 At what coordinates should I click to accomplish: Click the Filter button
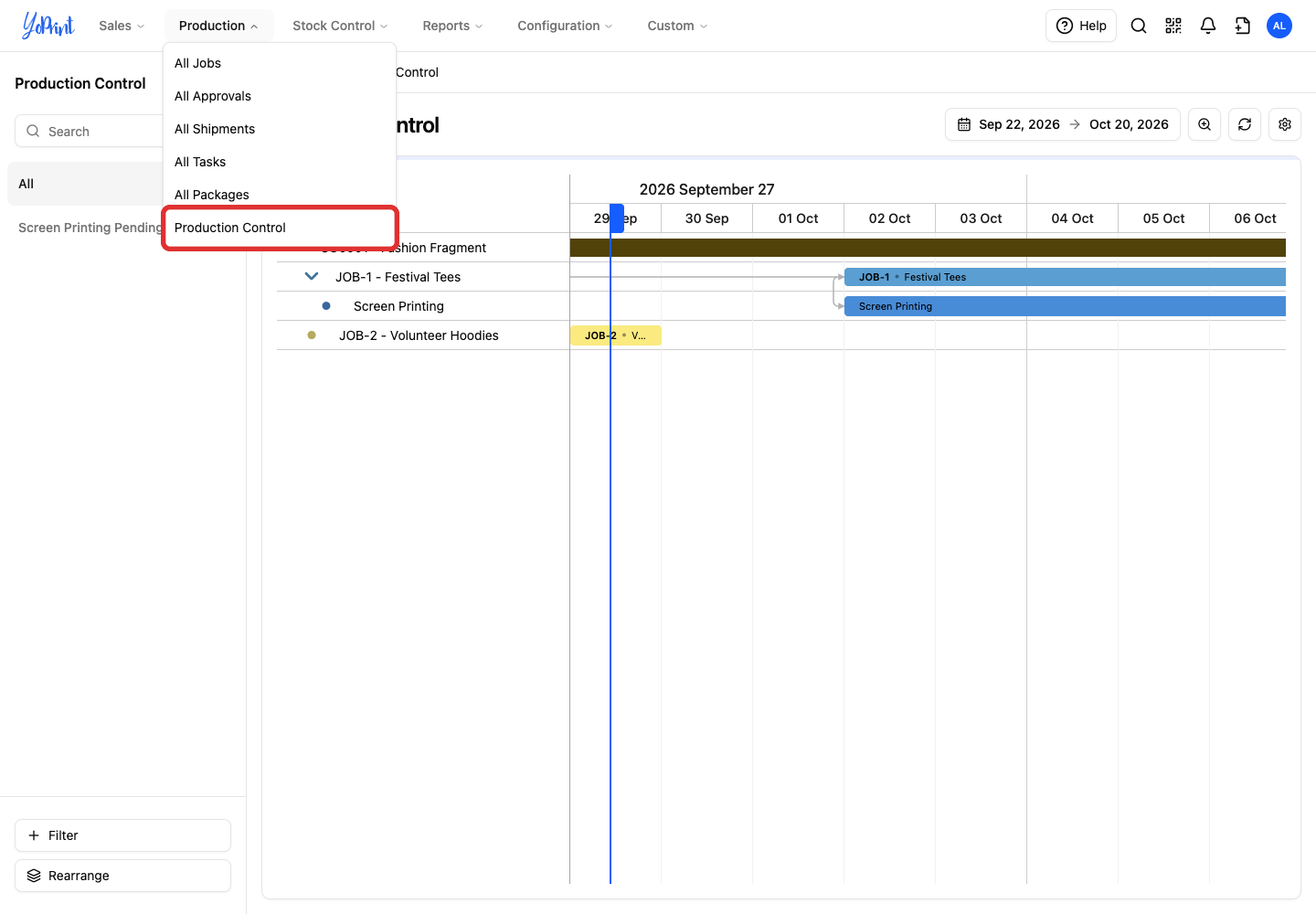tap(122, 835)
